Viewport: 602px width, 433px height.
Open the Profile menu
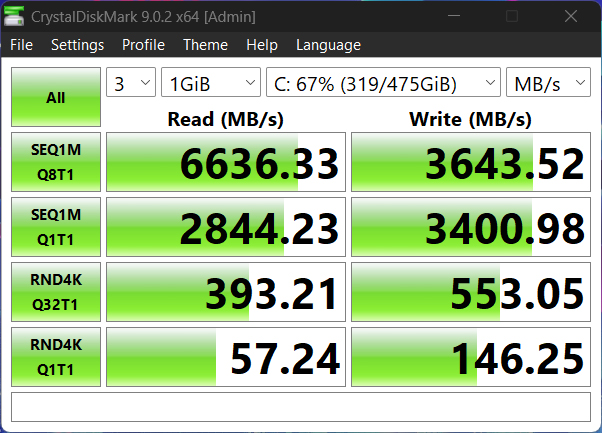143,45
